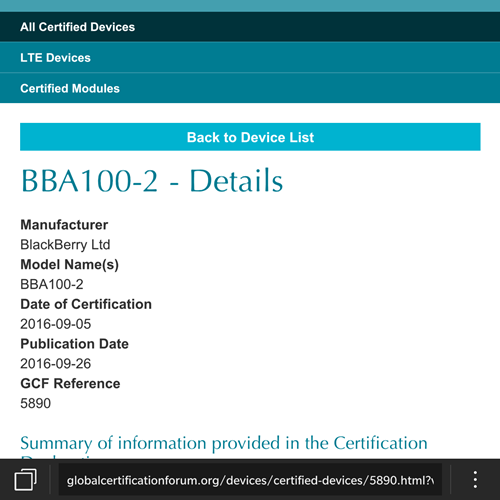Select the Publication Date label
500x500 pixels.
pos(75,344)
